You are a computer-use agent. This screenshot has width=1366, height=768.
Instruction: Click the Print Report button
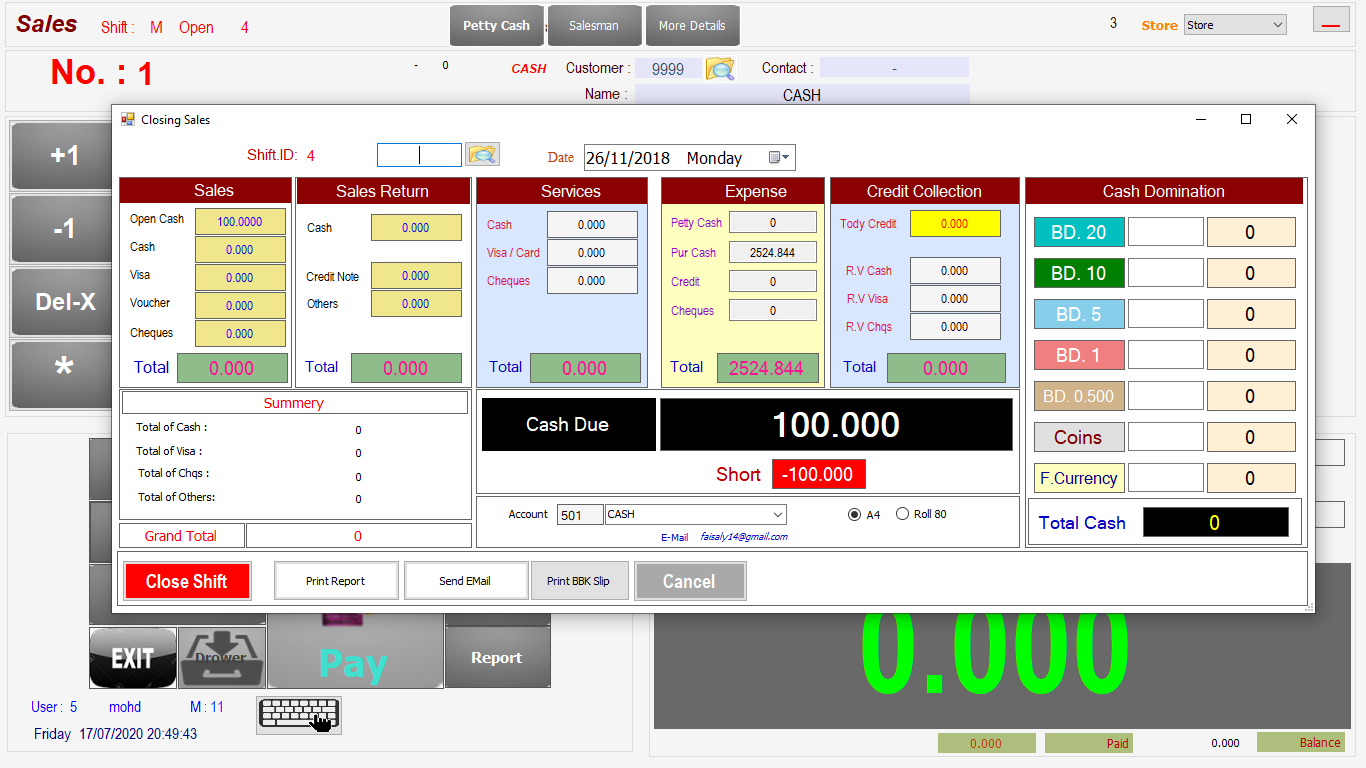click(336, 581)
